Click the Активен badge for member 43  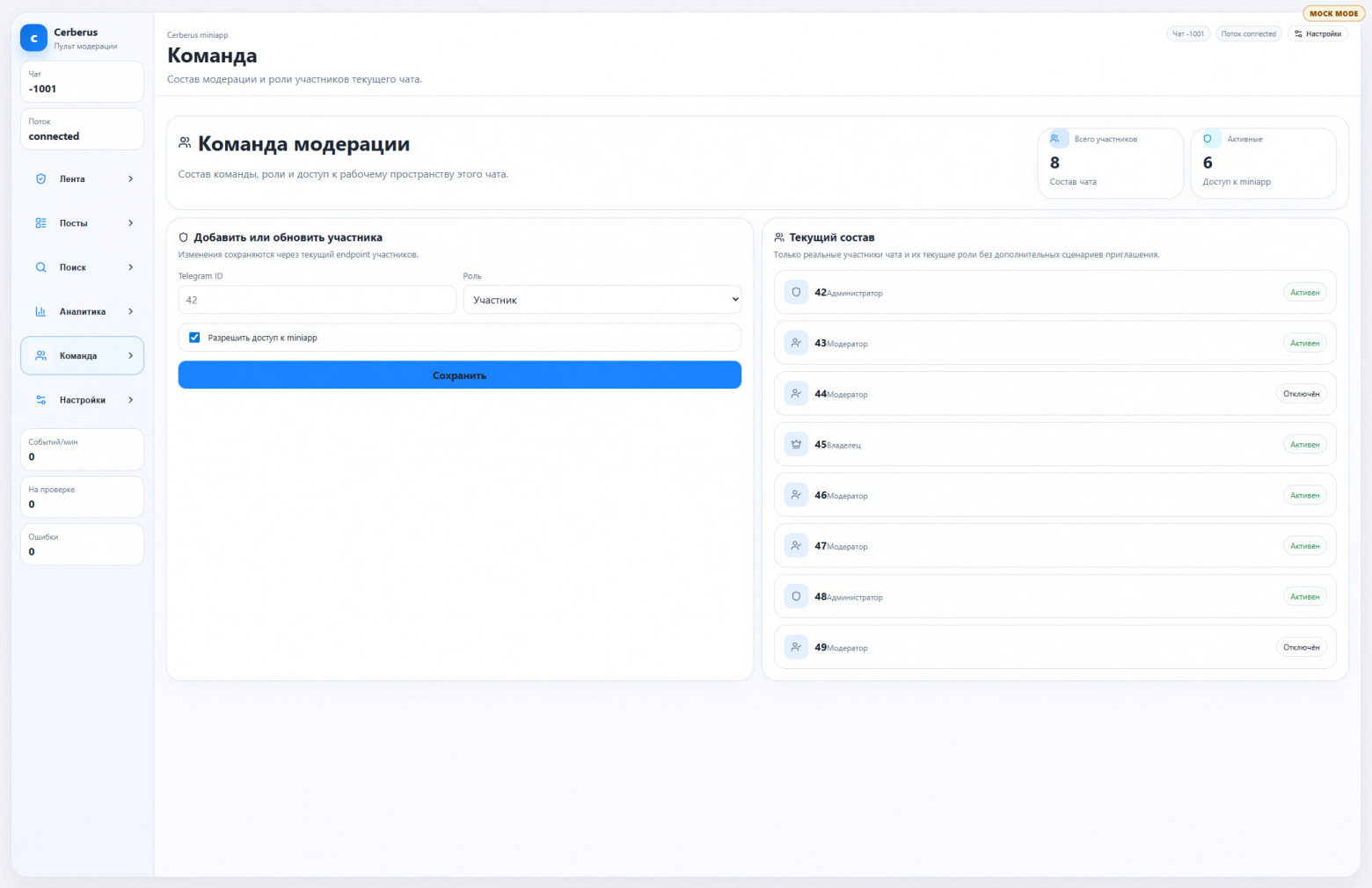tap(1305, 343)
